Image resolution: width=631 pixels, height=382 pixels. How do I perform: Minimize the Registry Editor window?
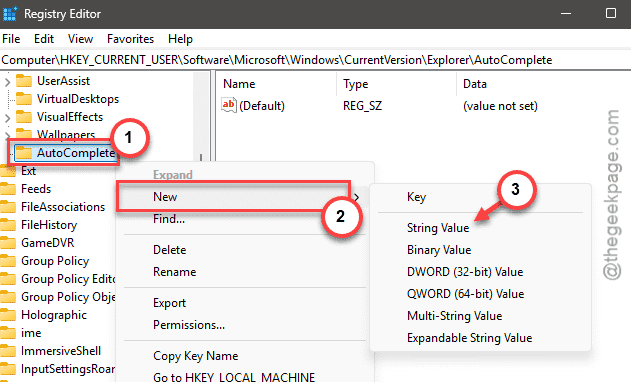566,14
